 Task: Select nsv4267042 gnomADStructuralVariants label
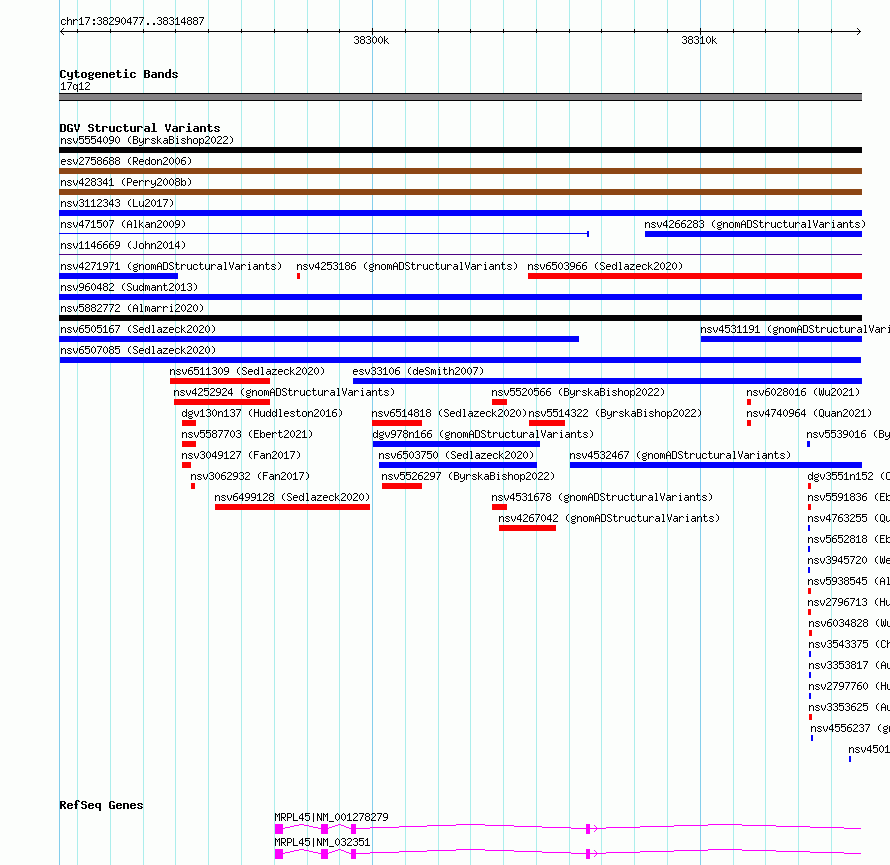tap(608, 518)
